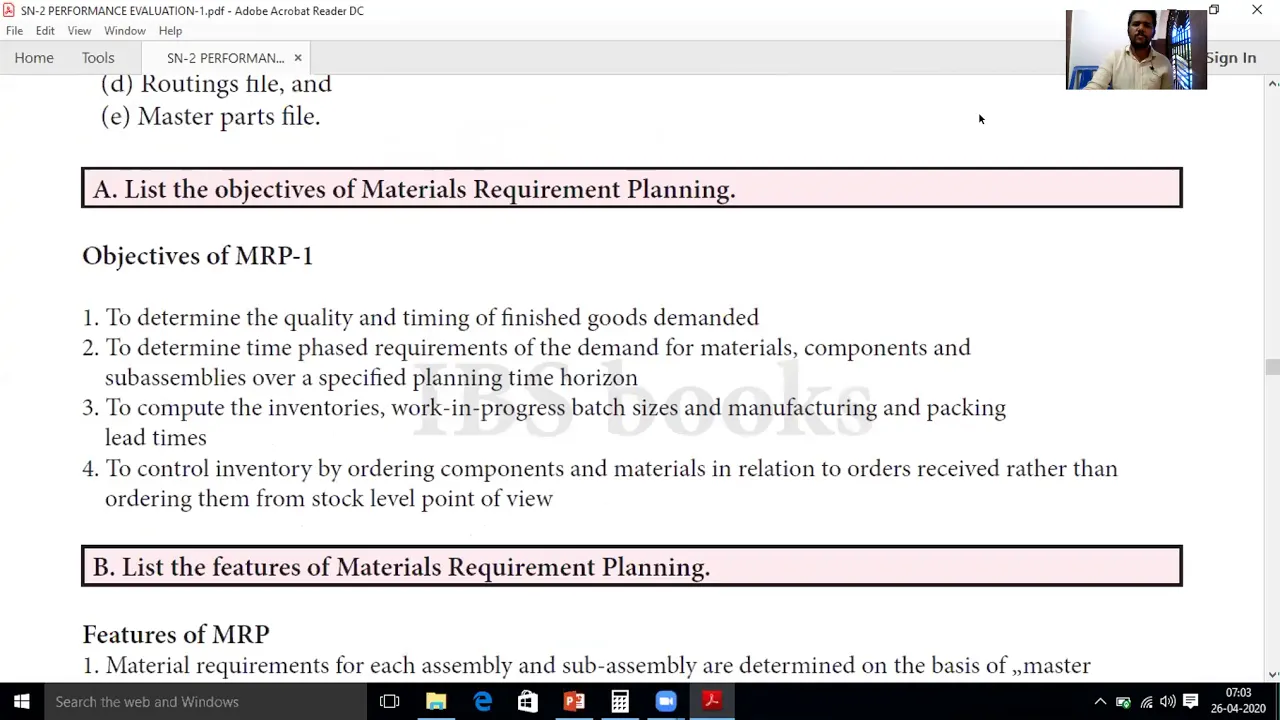This screenshot has height=720, width=1280.
Task: Open the File menu
Action: (14, 31)
